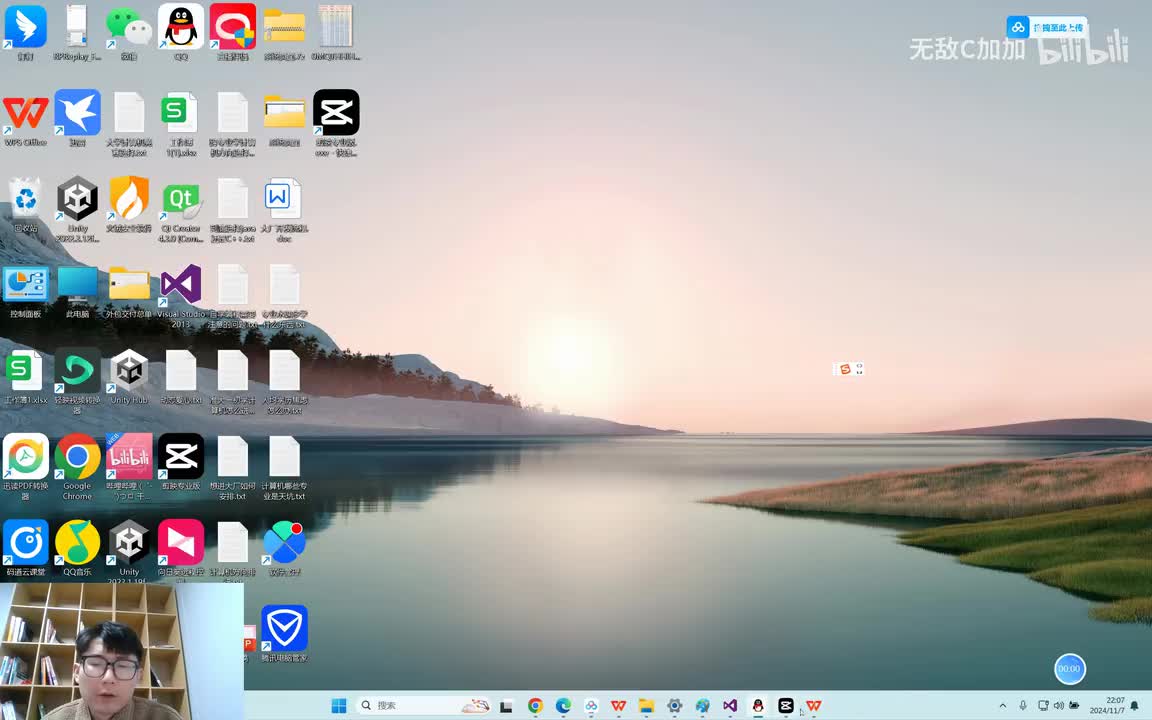Switch to Visual Studio in the taskbar

point(730,705)
